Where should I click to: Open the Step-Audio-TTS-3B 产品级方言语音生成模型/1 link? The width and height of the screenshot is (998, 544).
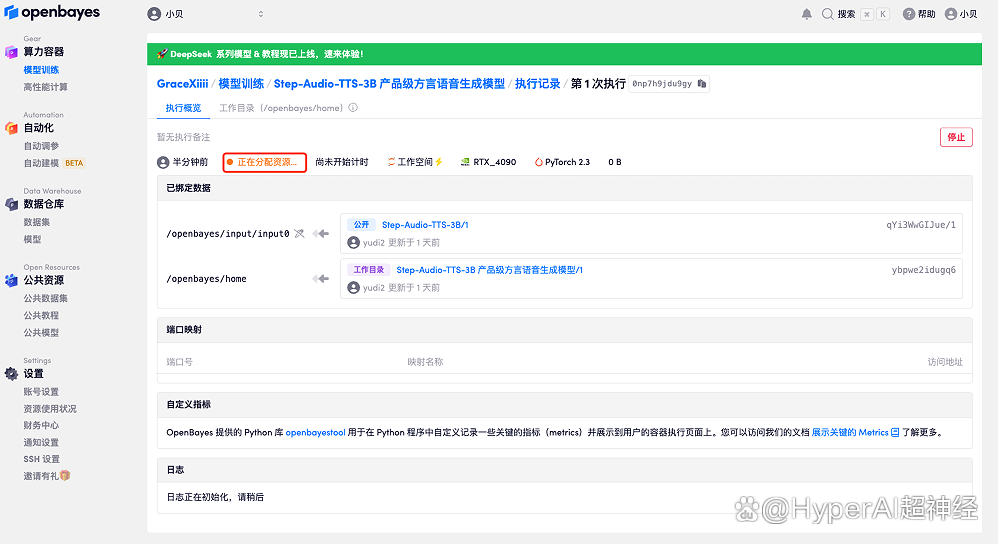489,270
